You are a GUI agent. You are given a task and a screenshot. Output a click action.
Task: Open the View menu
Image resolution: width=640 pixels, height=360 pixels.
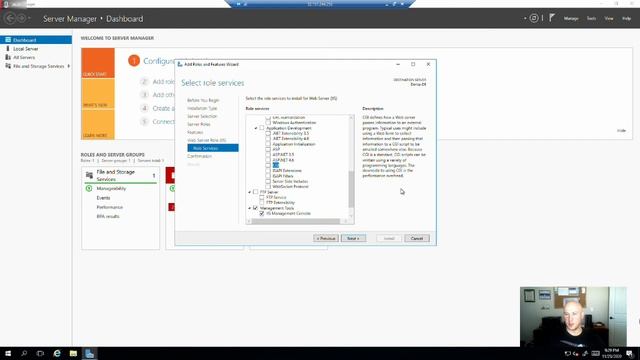609,18
